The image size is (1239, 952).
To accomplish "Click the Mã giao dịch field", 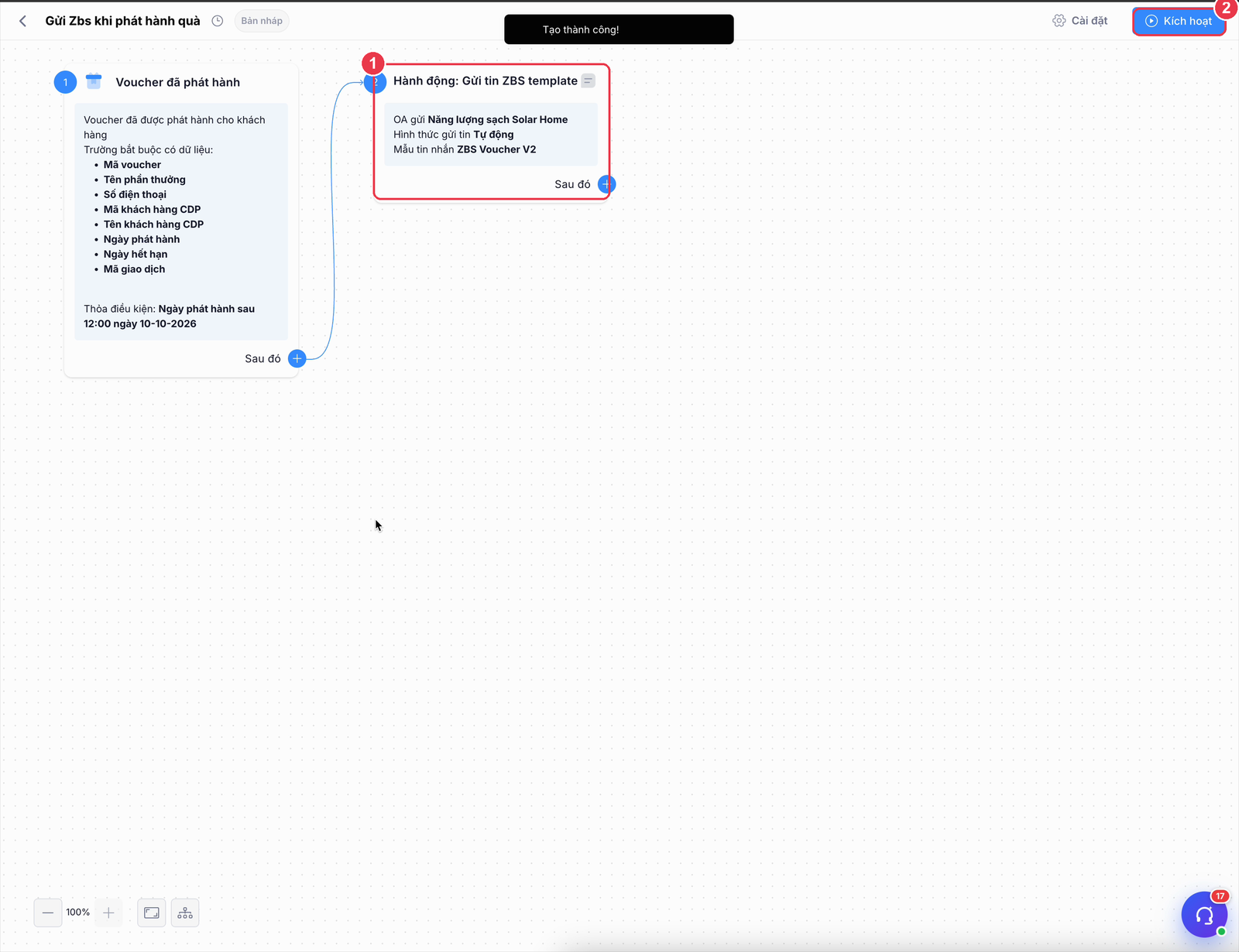I will [x=135, y=269].
